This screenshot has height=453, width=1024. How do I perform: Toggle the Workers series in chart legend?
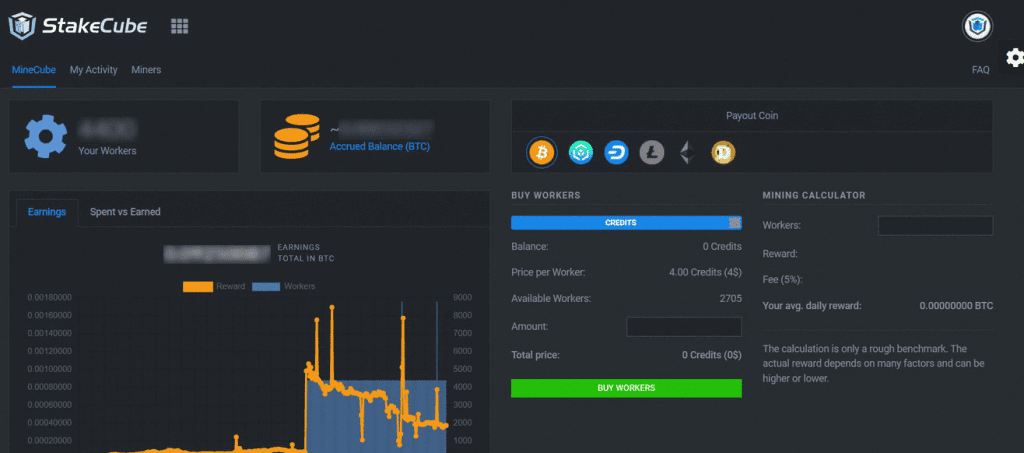pyautogui.click(x=283, y=287)
